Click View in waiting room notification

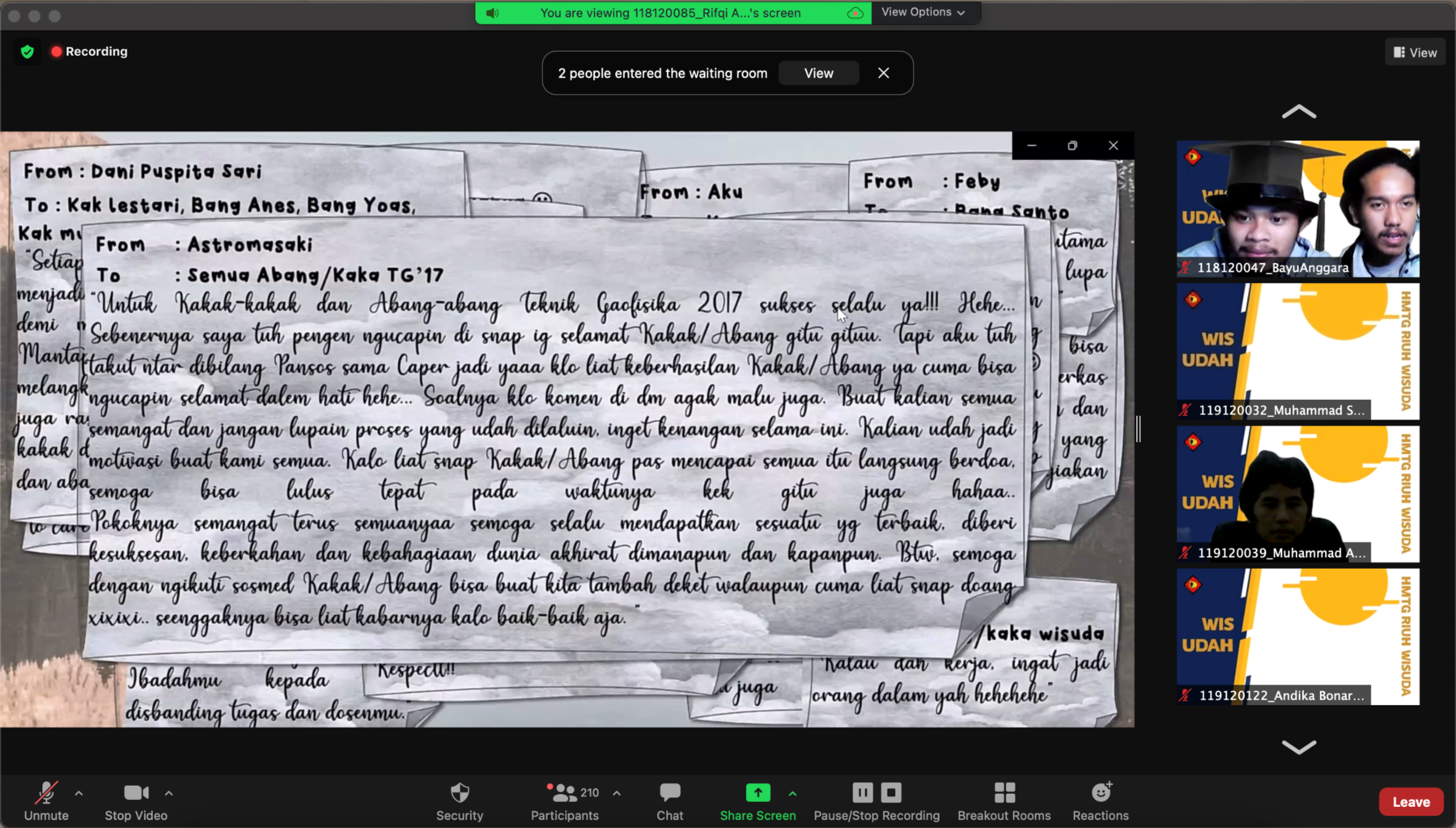[818, 73]
